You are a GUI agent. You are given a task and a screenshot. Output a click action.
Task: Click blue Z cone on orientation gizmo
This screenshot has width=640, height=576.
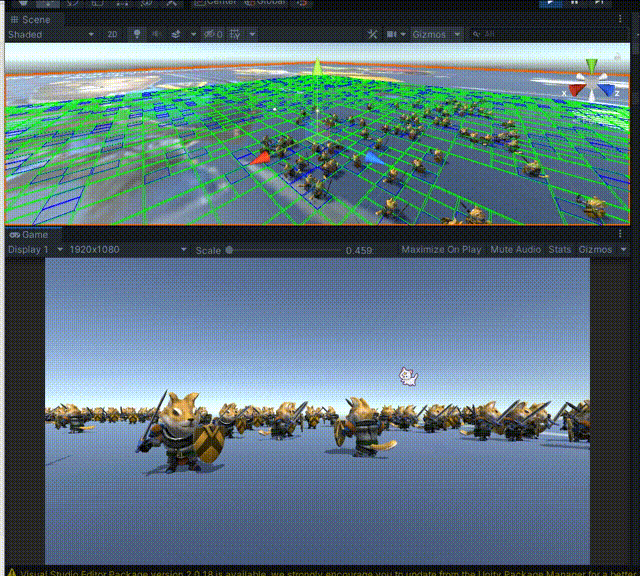click(x=607, y=90)
